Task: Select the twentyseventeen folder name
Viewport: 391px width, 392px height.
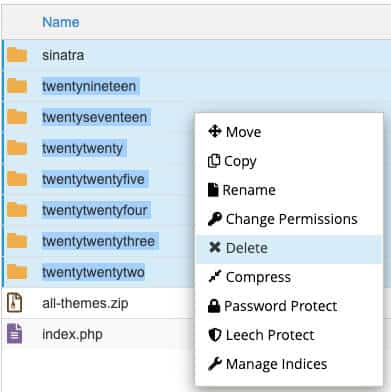Action: [x=95, y=117]
